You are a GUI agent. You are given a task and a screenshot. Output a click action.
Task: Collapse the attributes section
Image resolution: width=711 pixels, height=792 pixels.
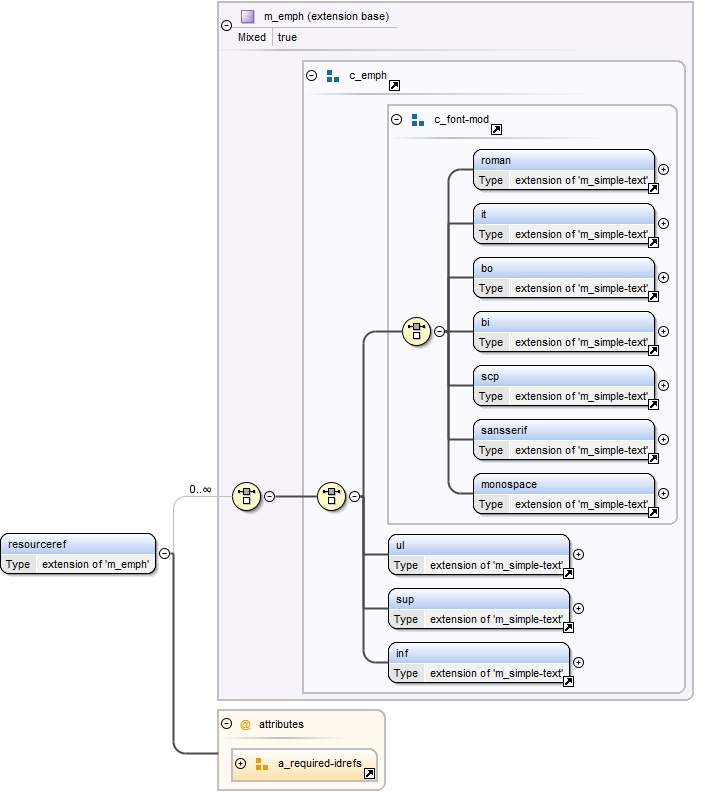(226, 724)
